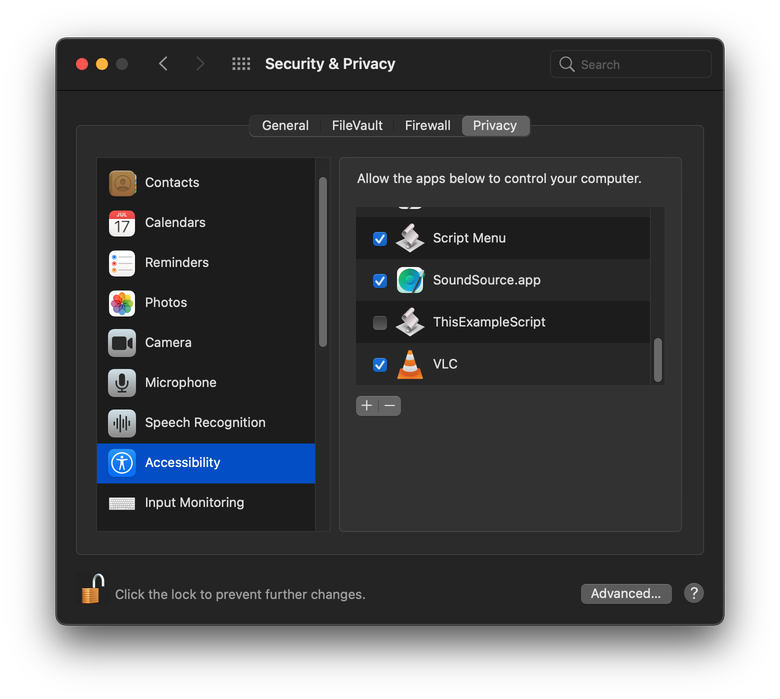780x699 pixels.
Task: Click the Photos flower icon
Action: (122, 303)
